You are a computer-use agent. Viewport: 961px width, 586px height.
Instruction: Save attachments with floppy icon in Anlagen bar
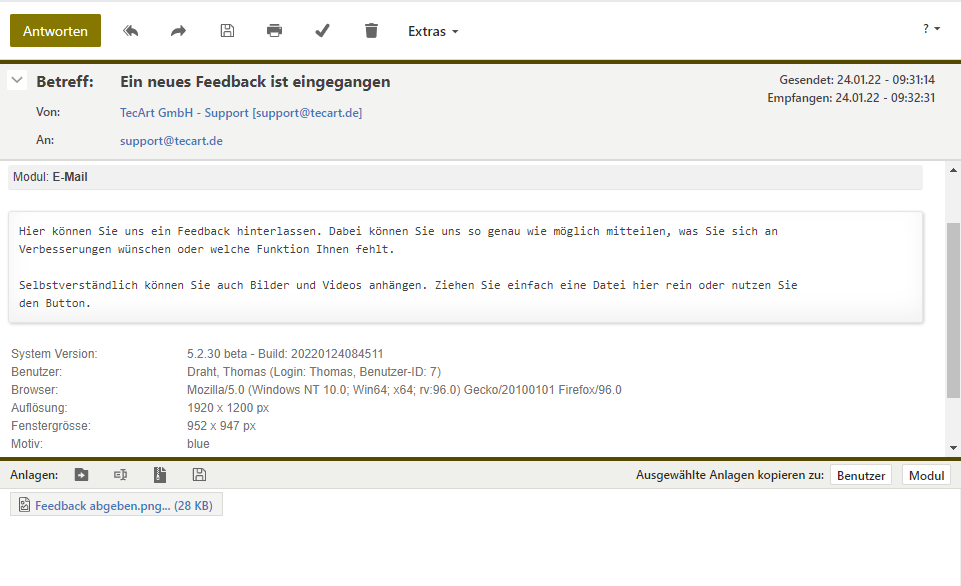coord(199,475)
